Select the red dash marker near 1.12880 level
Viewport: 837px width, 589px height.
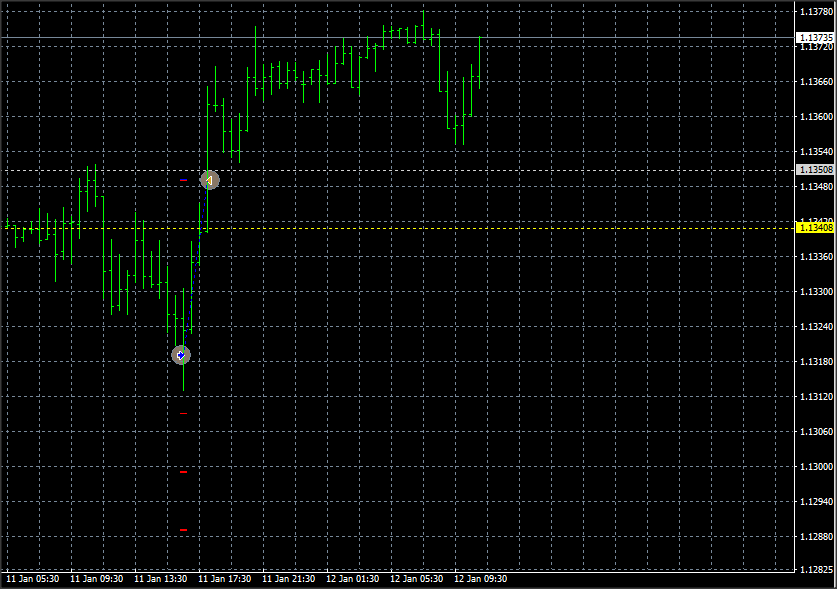click(184, 530)
